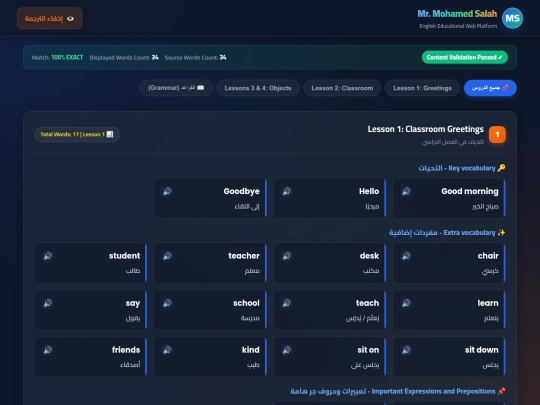Click the word learn
The width and height of the screenshot is (540, 405).
[488, 303]
